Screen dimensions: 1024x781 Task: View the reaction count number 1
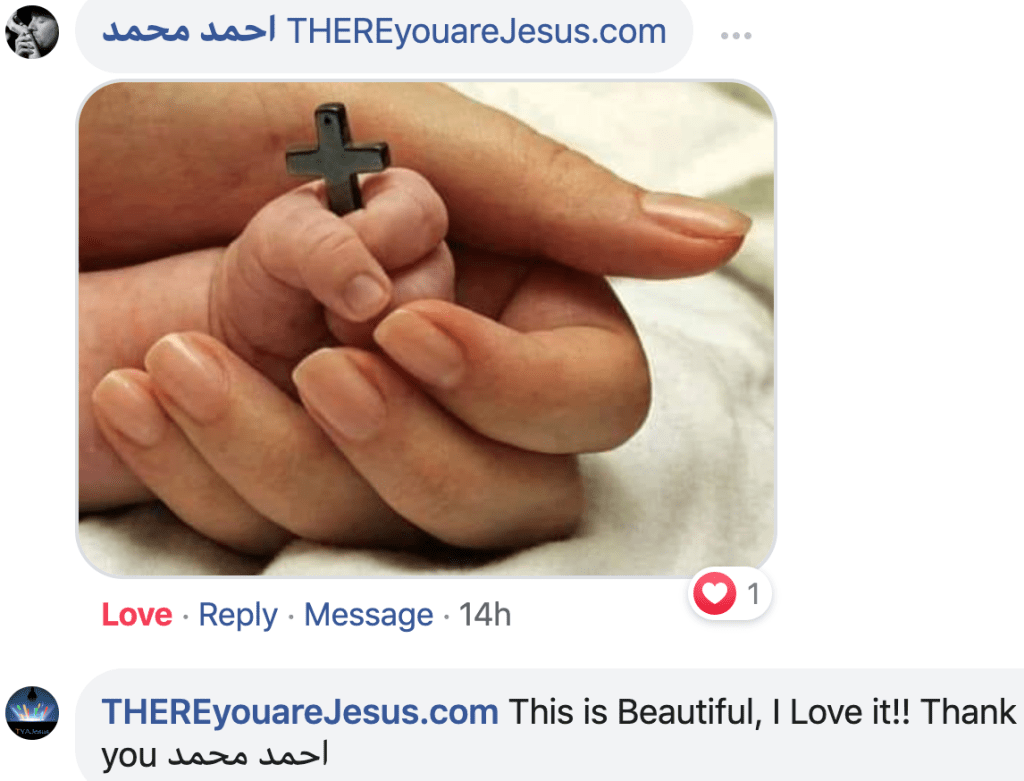[753, 594]
